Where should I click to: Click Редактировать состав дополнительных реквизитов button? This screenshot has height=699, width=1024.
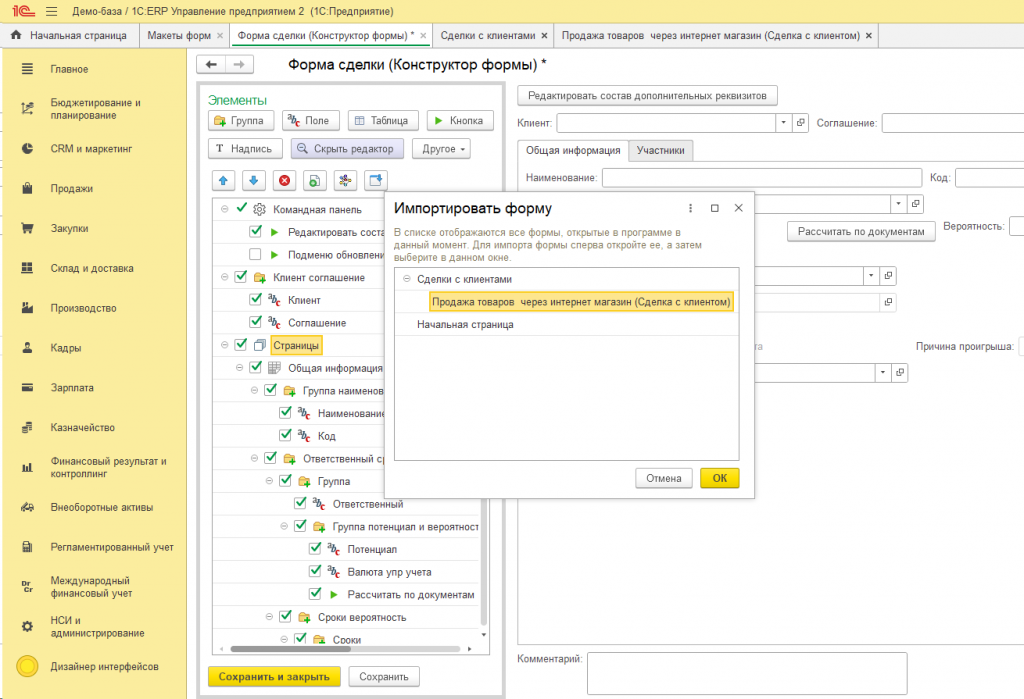(647, 95)
